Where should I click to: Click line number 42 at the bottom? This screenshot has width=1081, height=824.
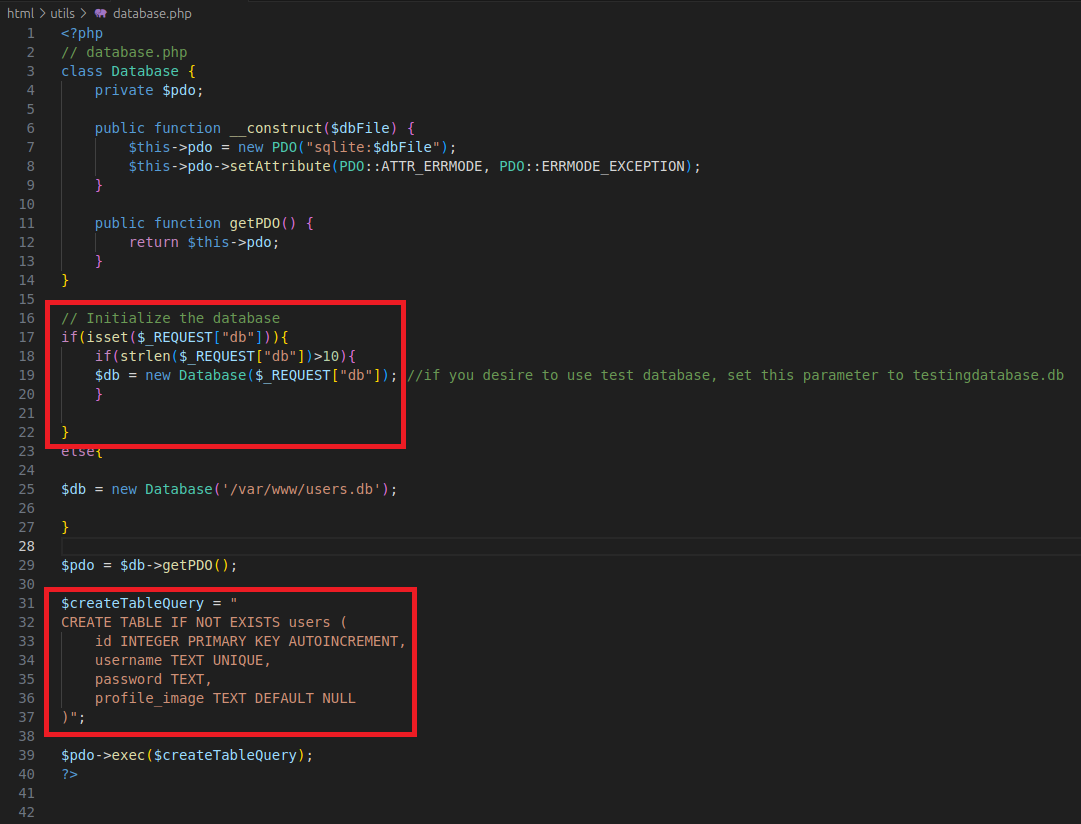[26, 812]
